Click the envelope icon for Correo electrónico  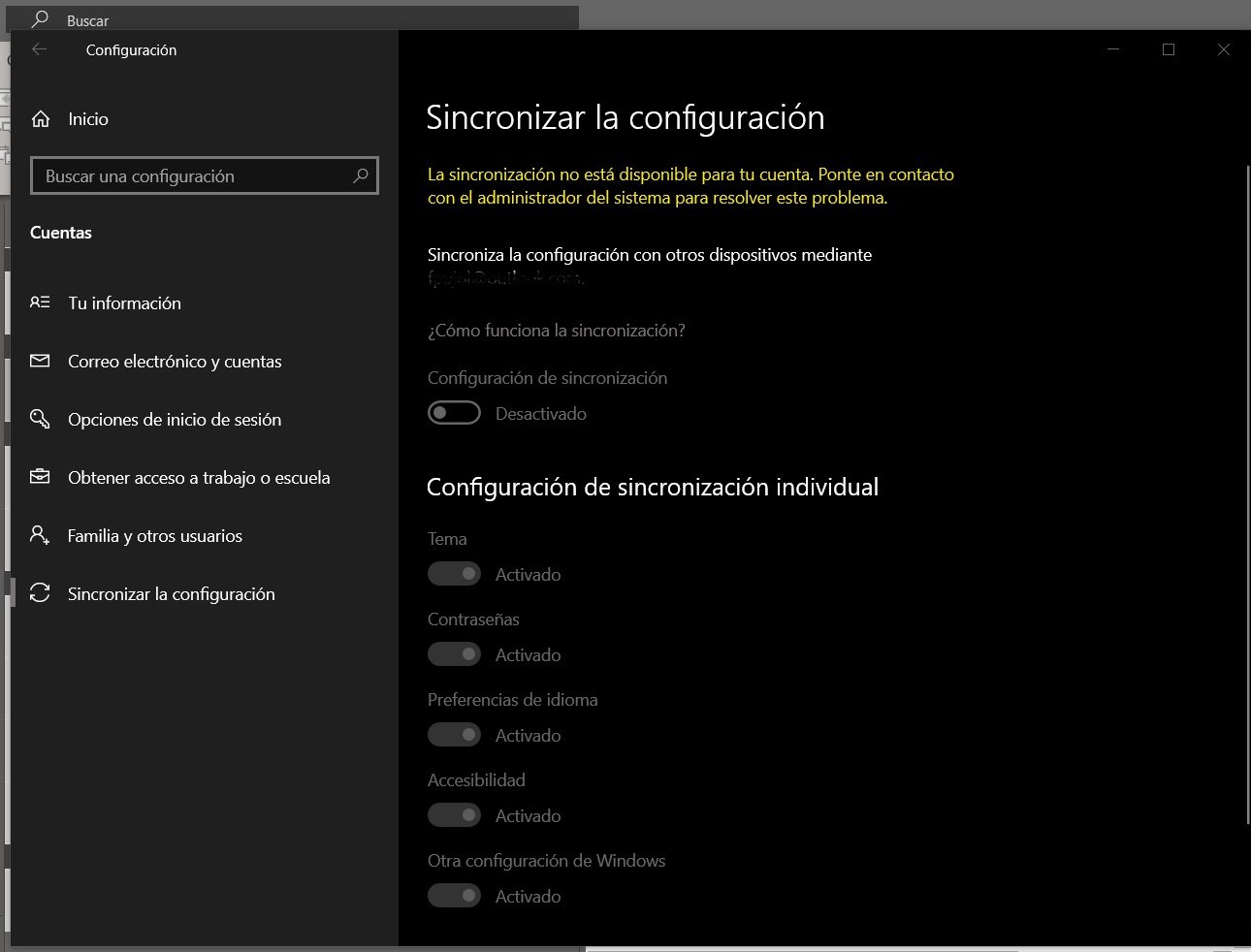[40, 361]
